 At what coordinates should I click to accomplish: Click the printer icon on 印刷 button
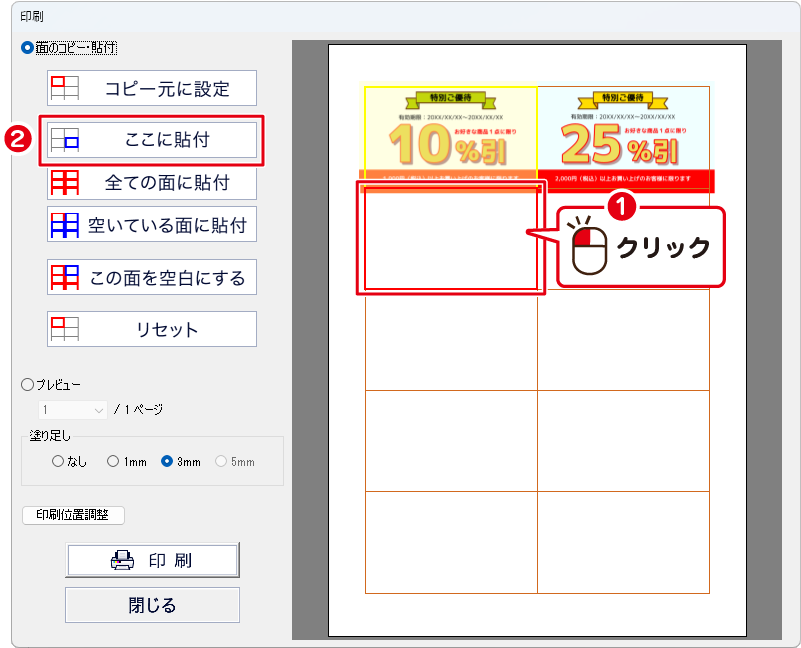click(x=122, y=561)
